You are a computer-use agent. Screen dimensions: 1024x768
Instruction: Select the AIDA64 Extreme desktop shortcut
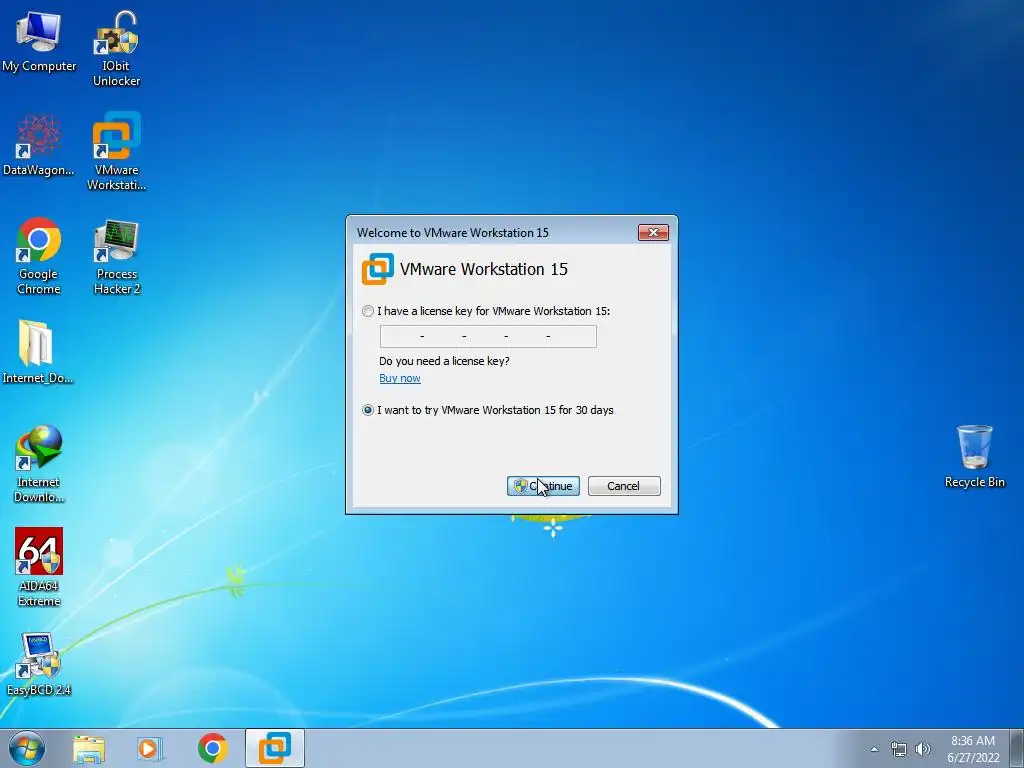coord(39,567)
